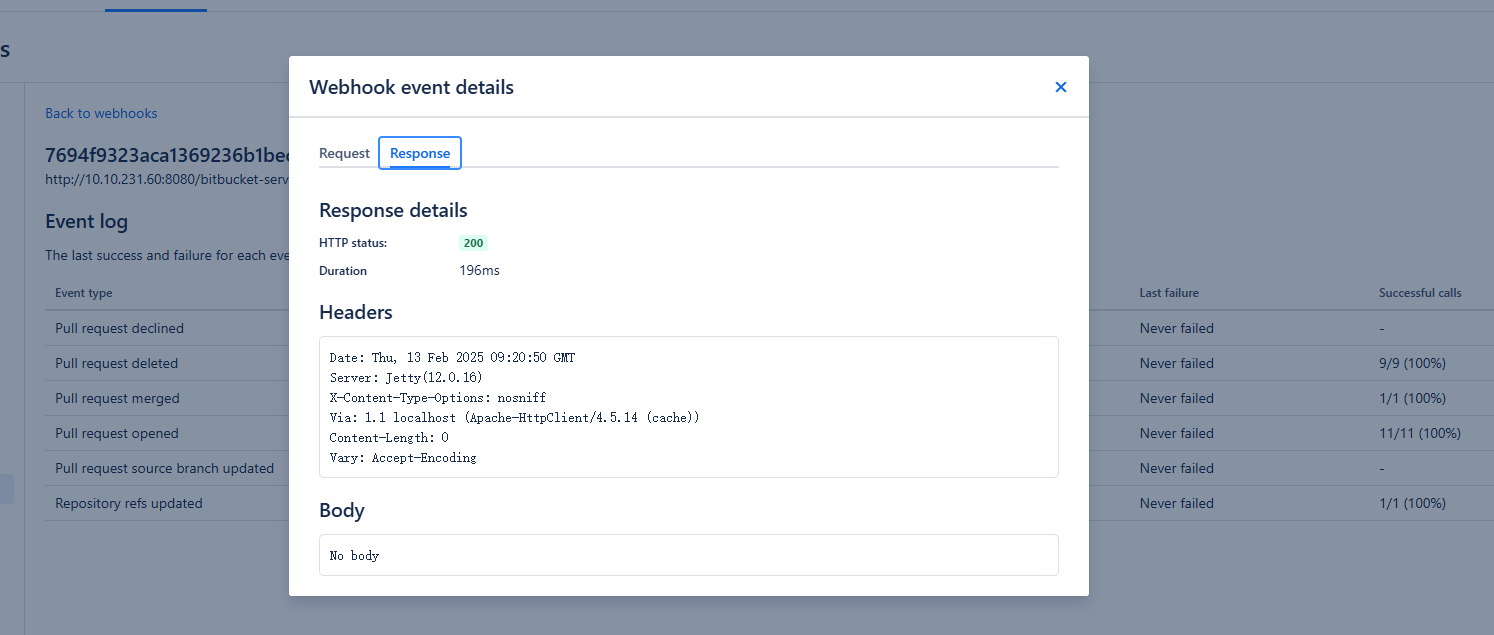Click the Event type column header
The width and height of the screenshot is (1494, 635).
(x=84, y=293)
